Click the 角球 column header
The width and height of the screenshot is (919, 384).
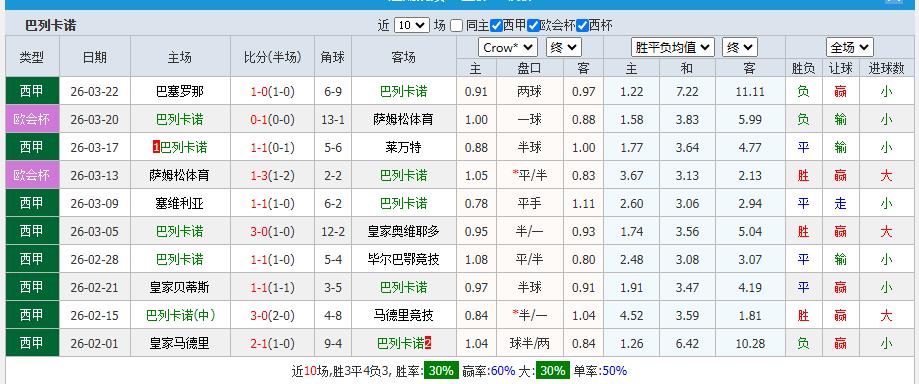[333, 57]
